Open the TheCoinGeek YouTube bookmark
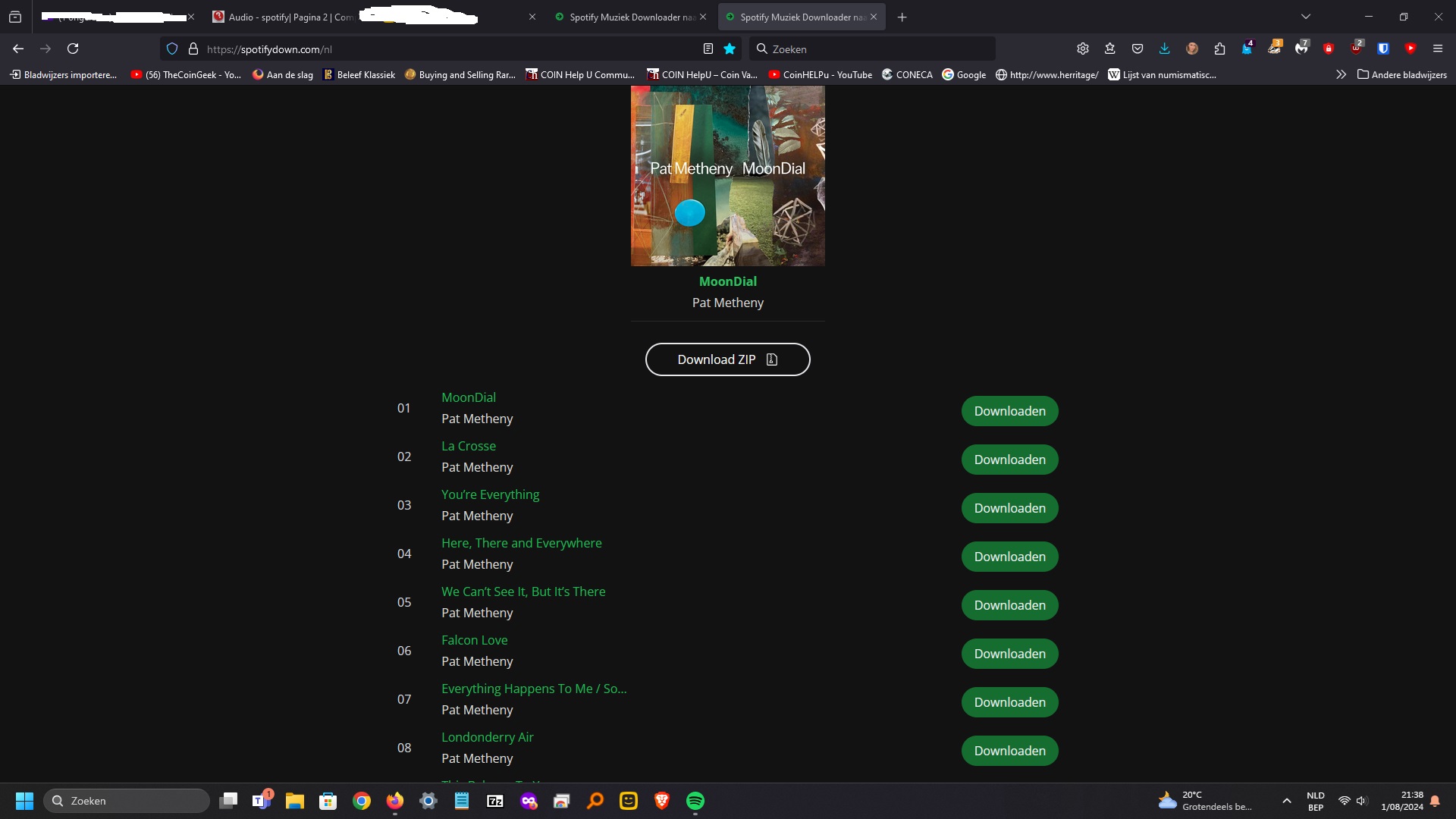This screenshot has height=819, width=1456. coord(186,74)
